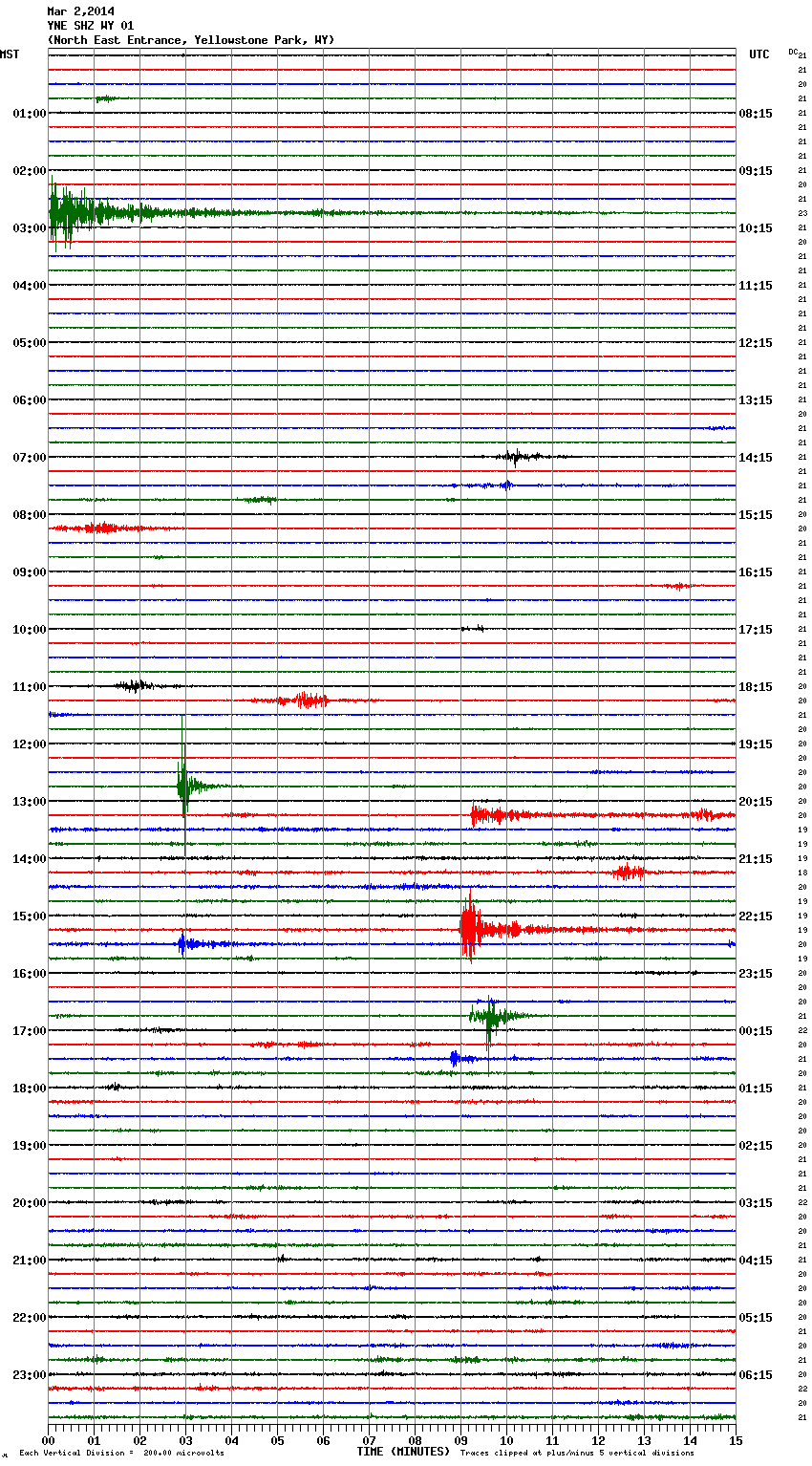Click the 07:00 MST hour label
This screenshot has height=1466, width=812.
click(x=30, y=458)
